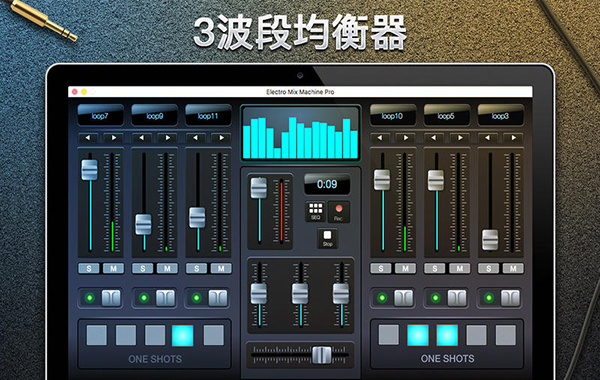
Task: Click the silver split button on loop9 channel
Action: point(165,298)
